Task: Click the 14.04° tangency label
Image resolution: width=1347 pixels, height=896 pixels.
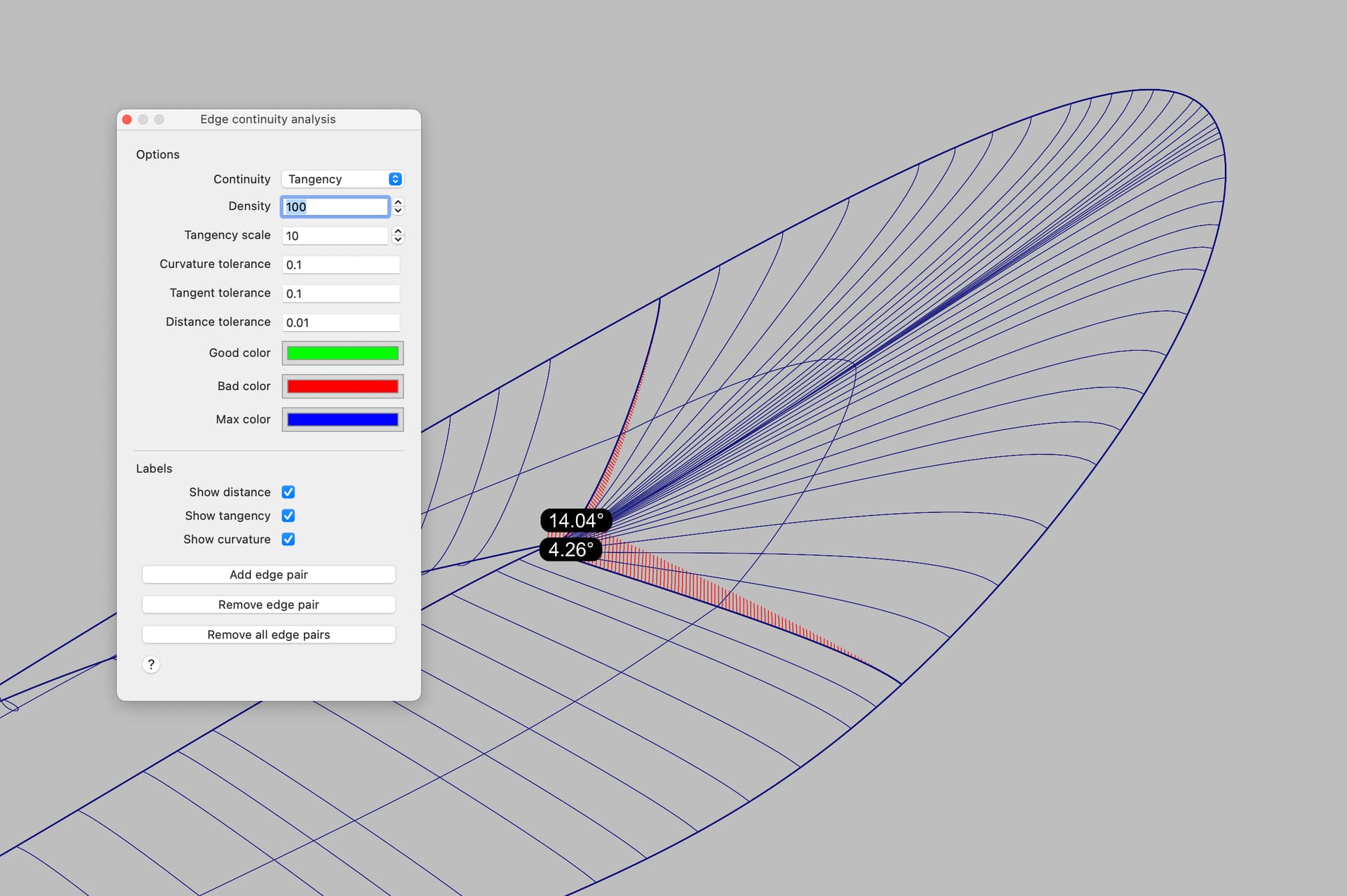Action: (575, 521)
